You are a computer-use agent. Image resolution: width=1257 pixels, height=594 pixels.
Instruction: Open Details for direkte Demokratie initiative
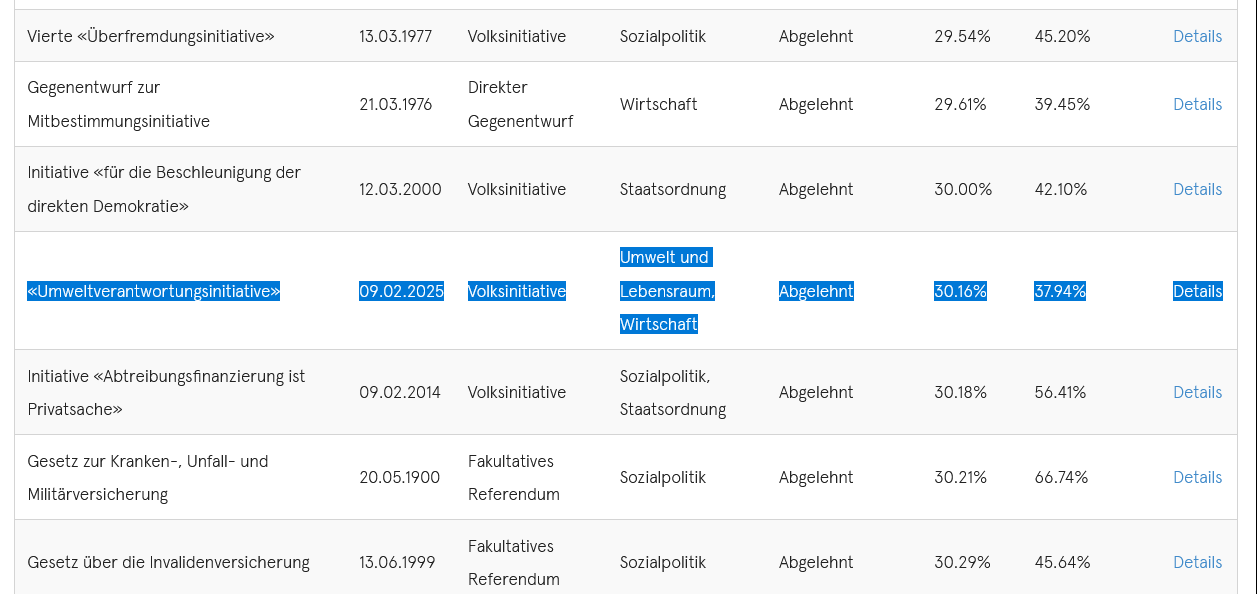(1197, 189)
